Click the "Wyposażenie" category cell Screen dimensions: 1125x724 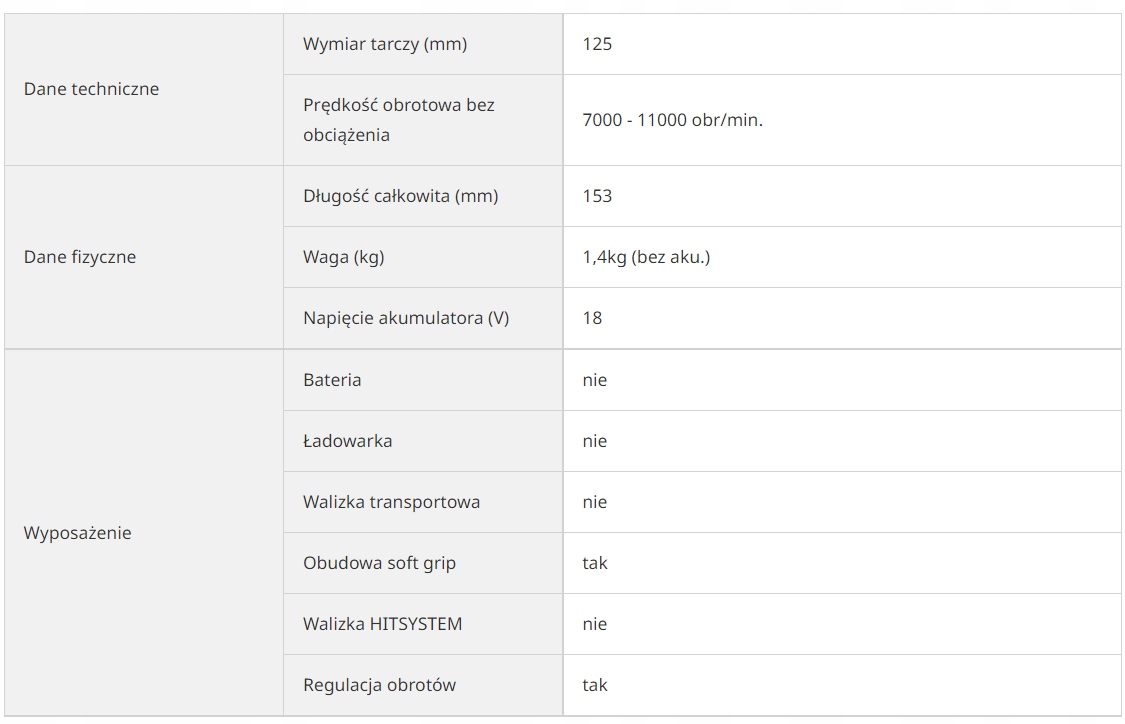(x=77, y=533)
